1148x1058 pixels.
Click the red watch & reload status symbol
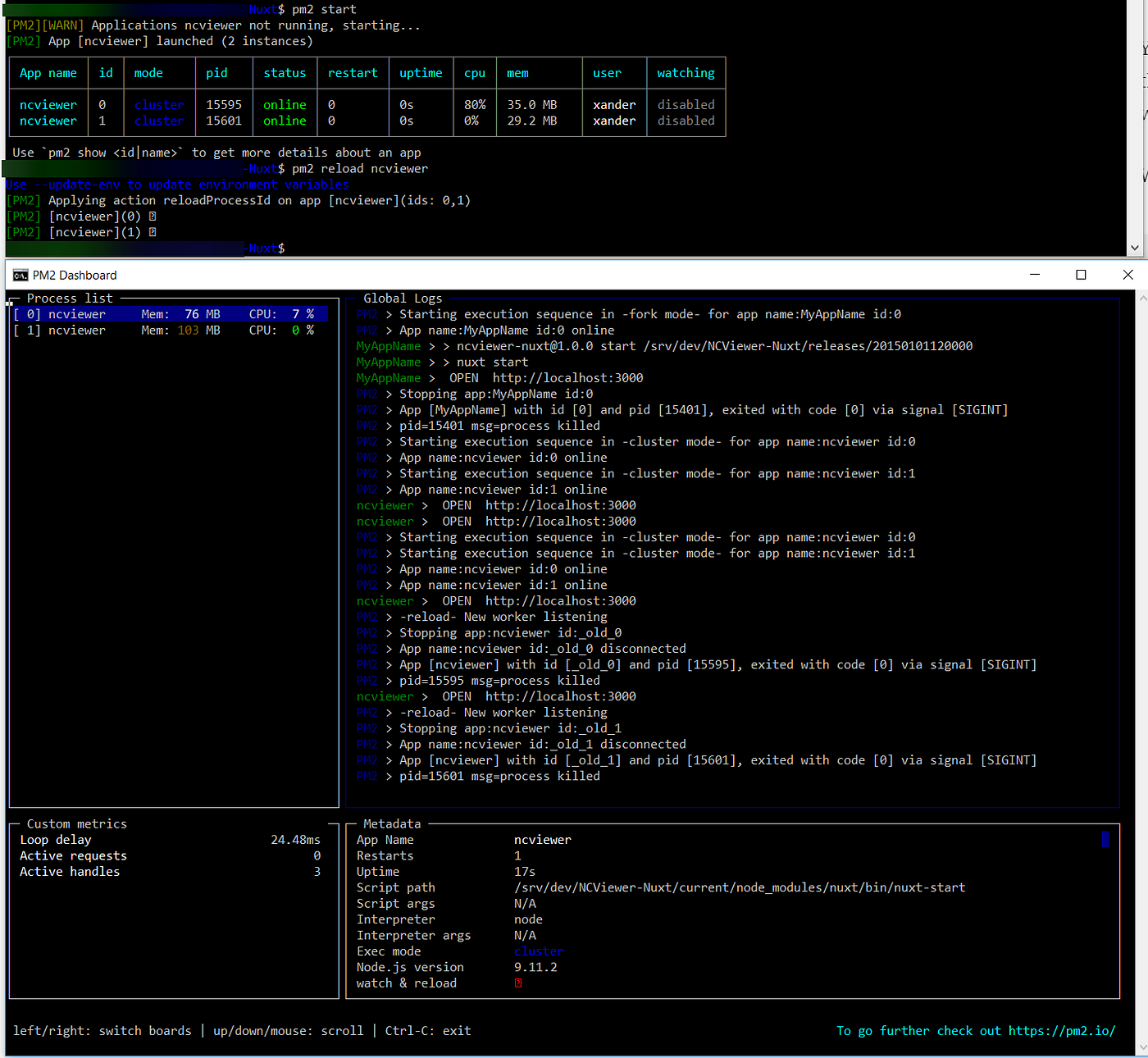518,983
